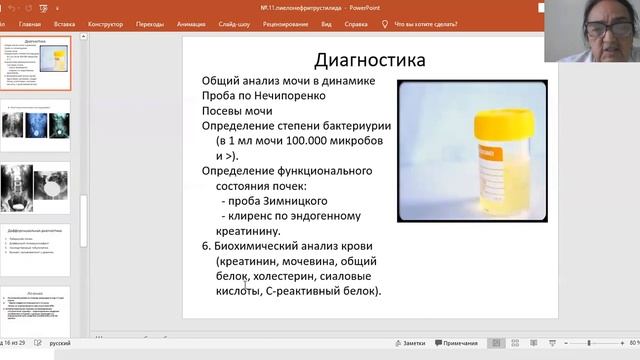Click the line 'Посевы мочи'
This screenshot has height=360, width=640.
(237, 111)
